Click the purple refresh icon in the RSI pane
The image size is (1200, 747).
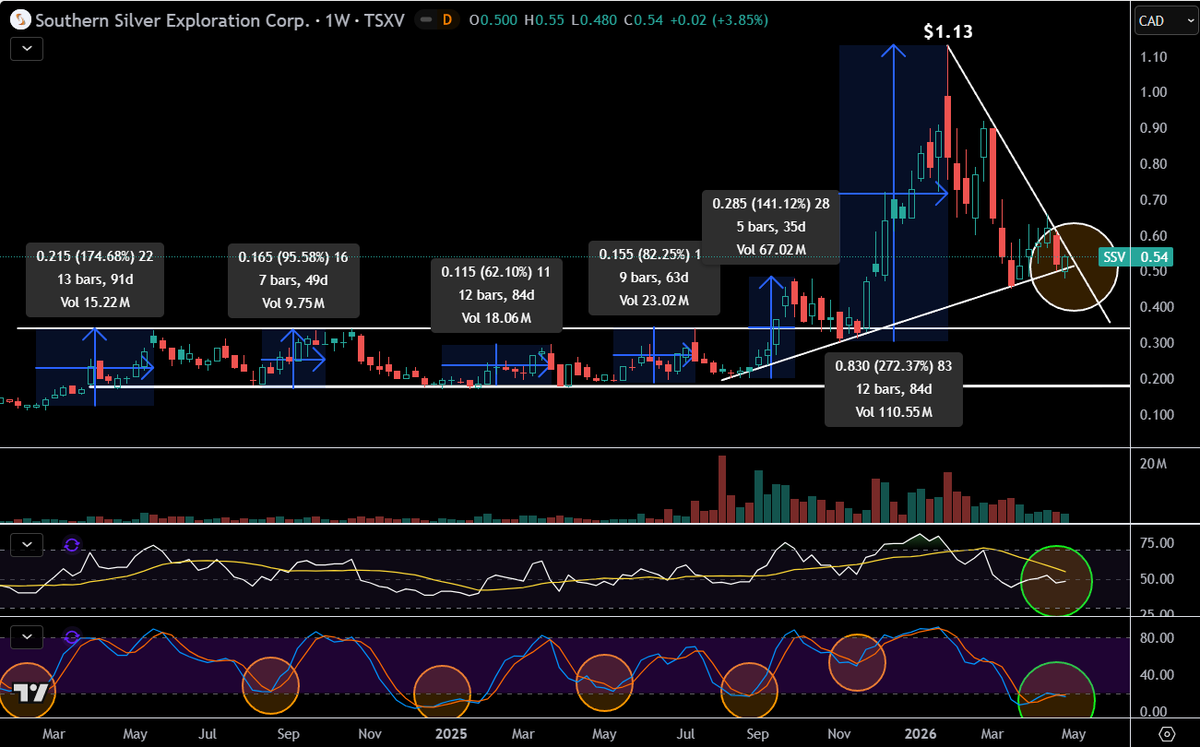click(71, 544)
